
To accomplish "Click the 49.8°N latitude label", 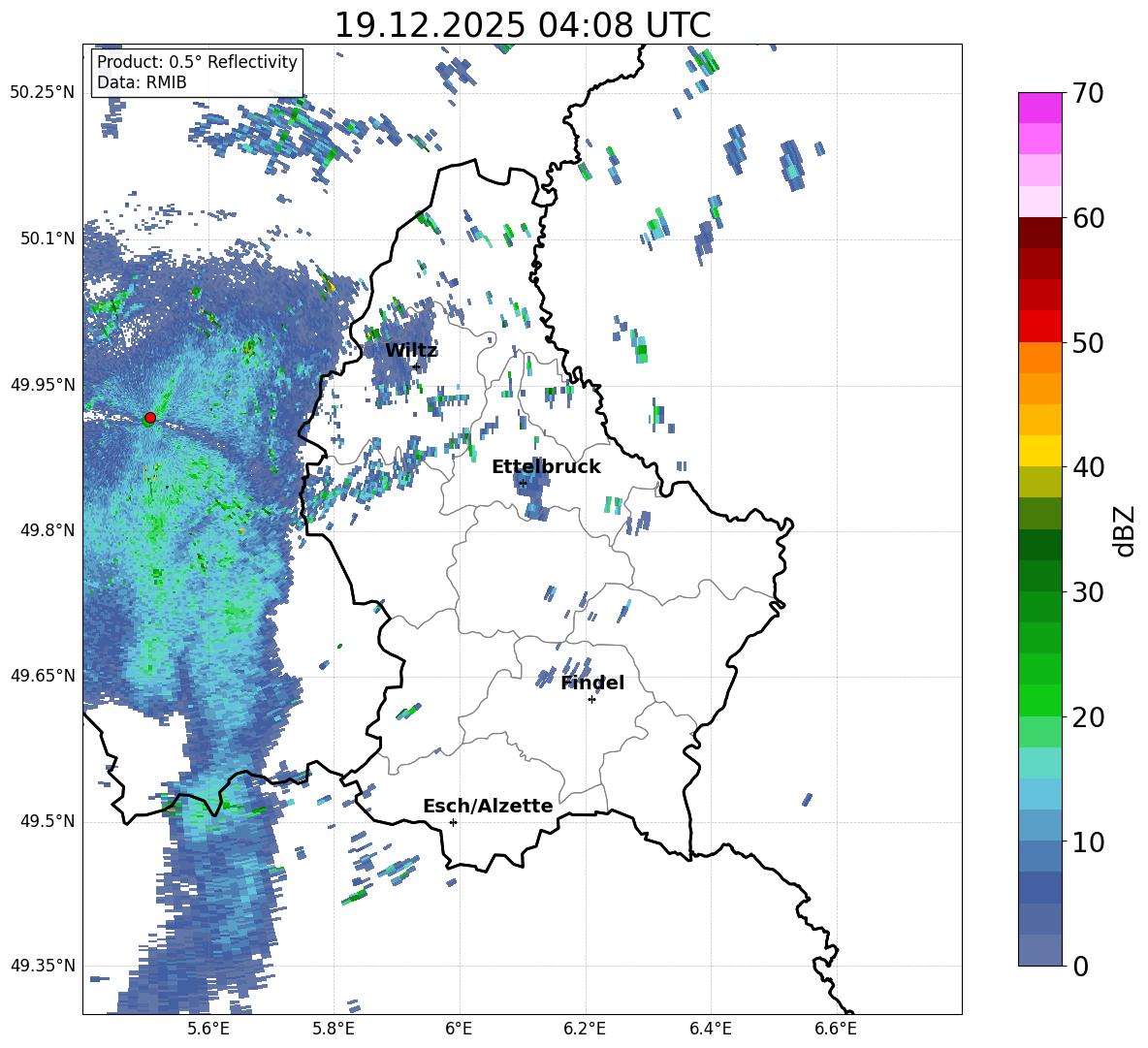I will pyautogui.click(x=48, y=529).
